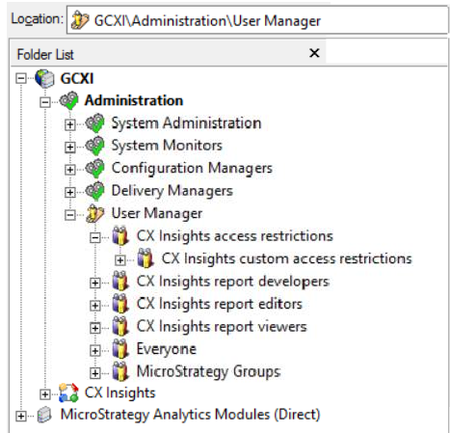
Task: Click the GCXI project source globe icon
Action: (x=45, y=79)
